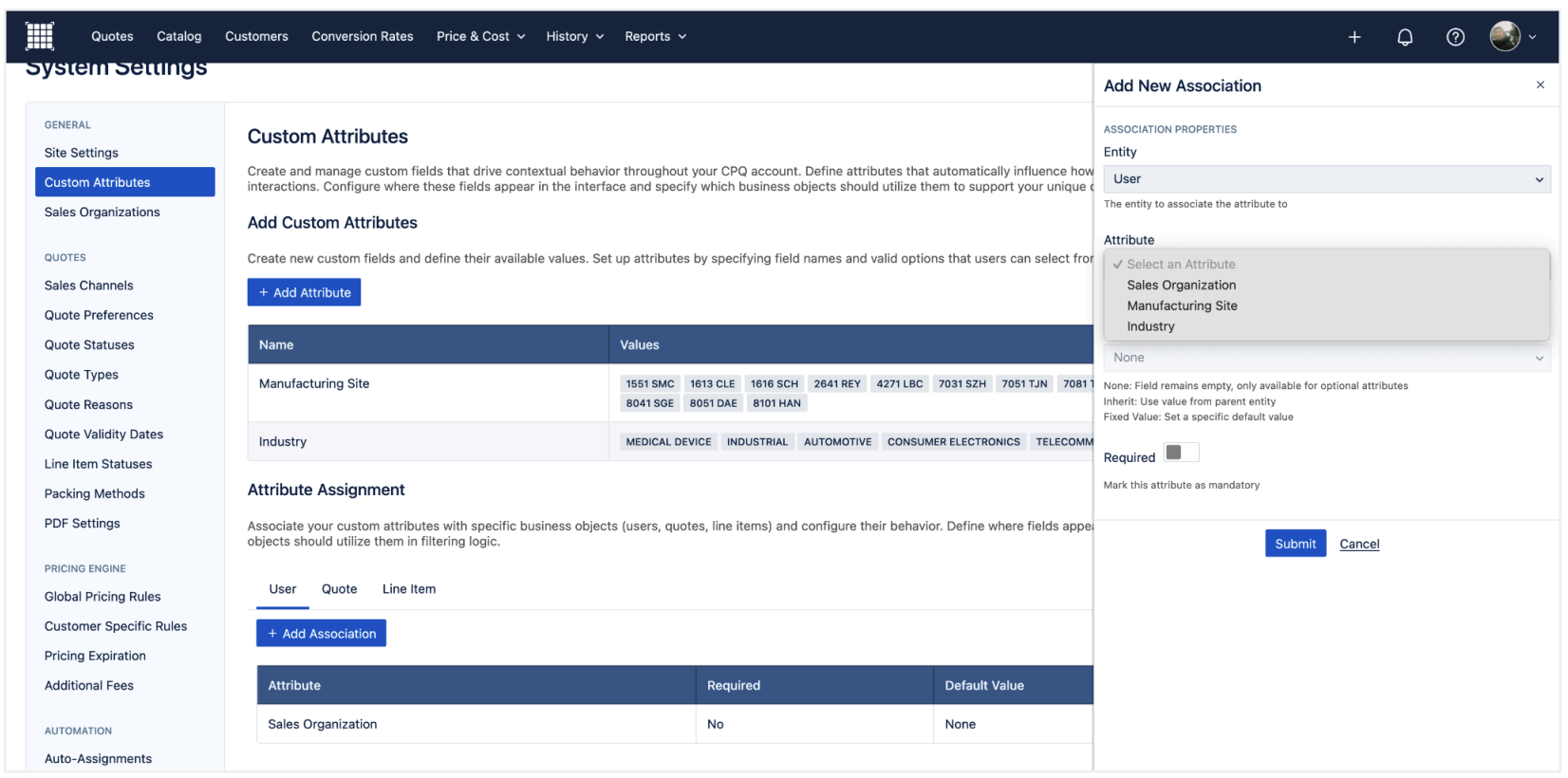This screenshot has height=778, width=1568.
Task: Select the 'Select an Attribute' placeholder option
Action: tap(1181, 265)
